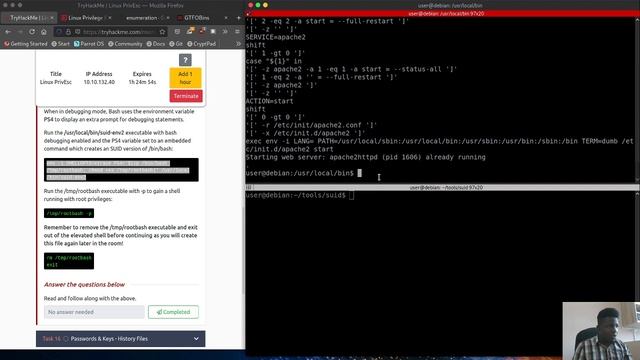Open a new Firefox tab
Screen dimensions: 640x360
(238, 18)
